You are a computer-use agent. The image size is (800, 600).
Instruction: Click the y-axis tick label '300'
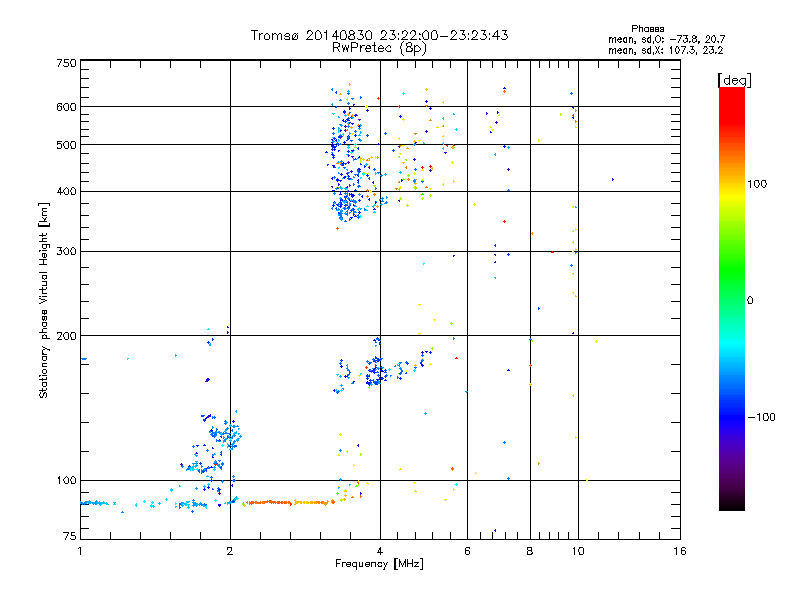pyautogui.click(x=66, y=252)
